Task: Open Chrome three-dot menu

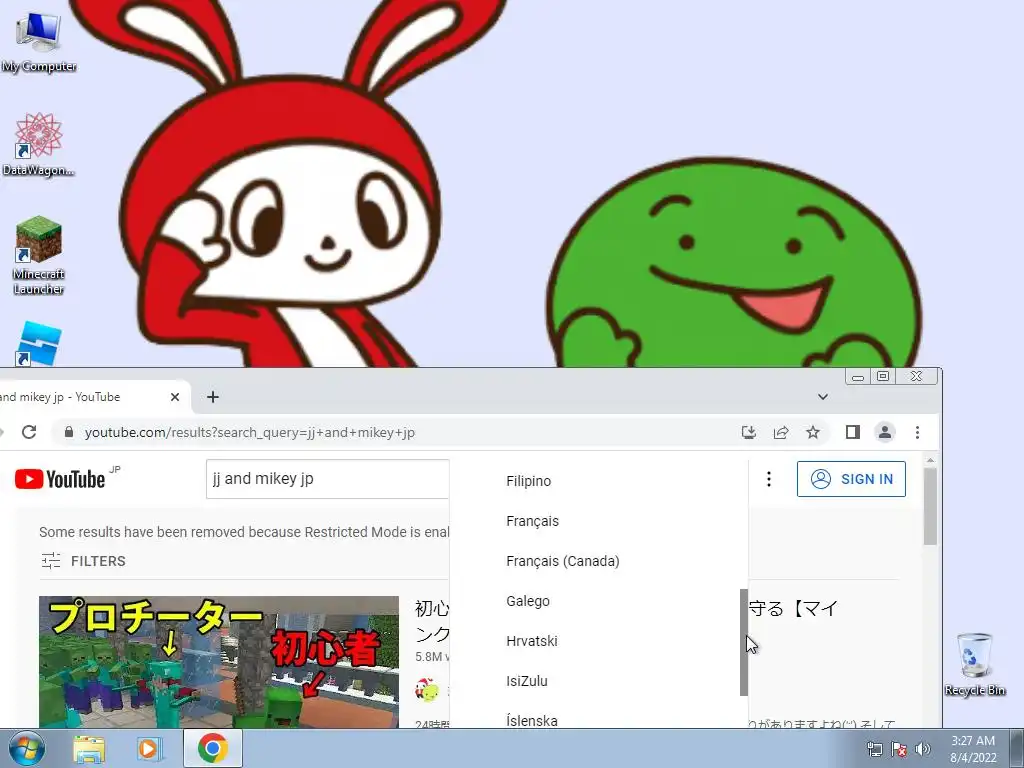Action: pos(918,432)
